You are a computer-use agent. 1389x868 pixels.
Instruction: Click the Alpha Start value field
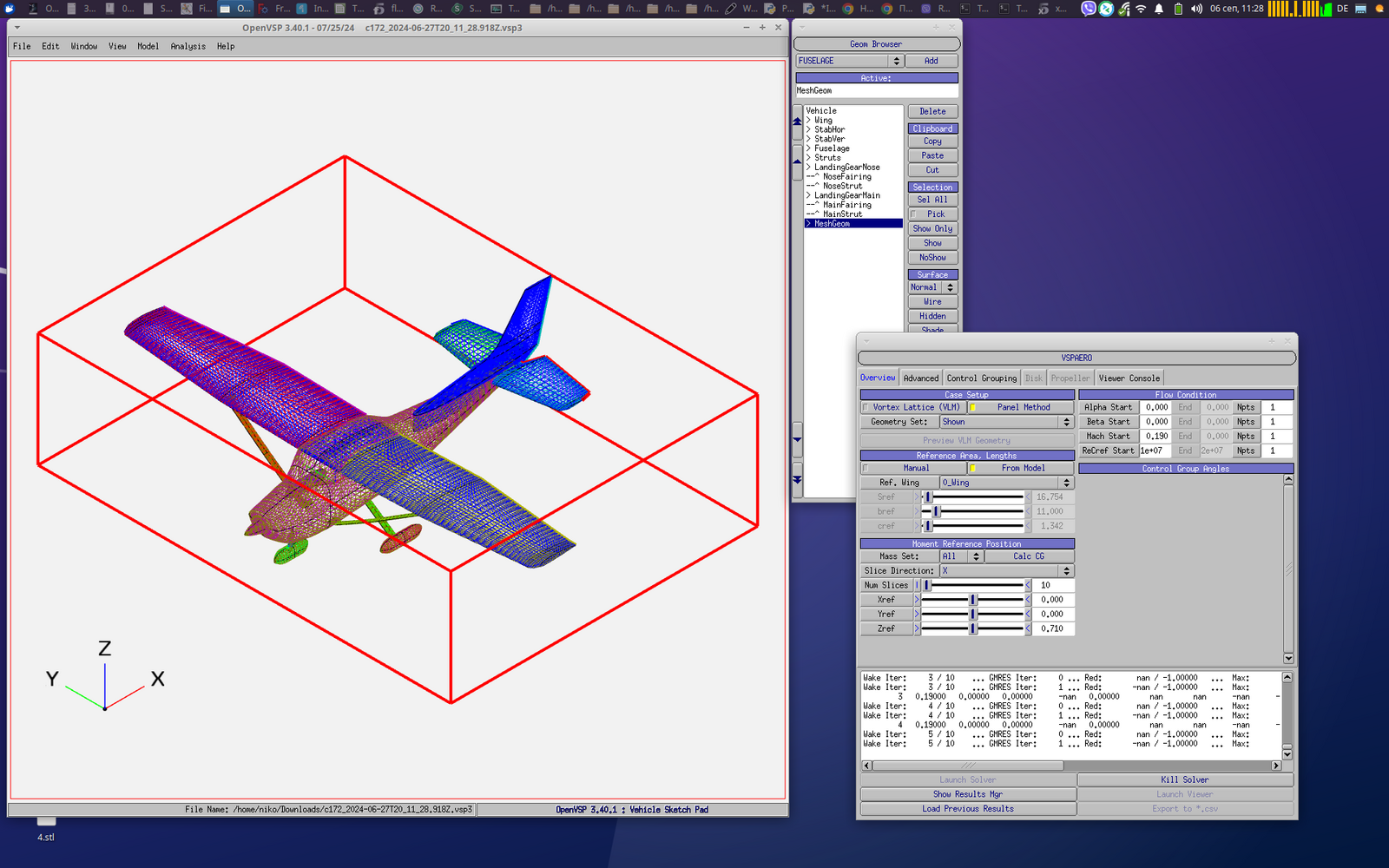click(x=1156, y=407)
